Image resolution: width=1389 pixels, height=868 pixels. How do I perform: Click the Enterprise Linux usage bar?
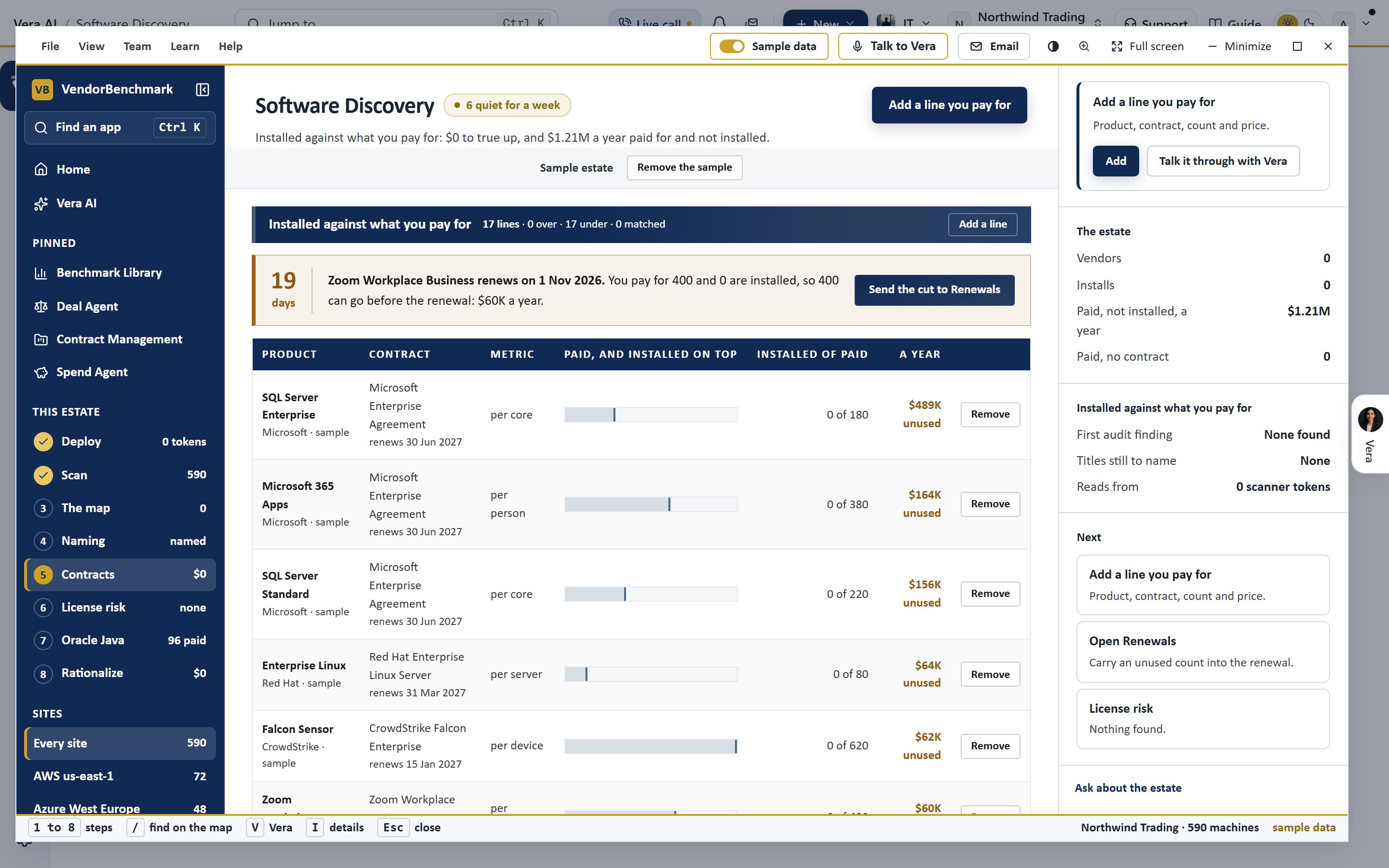point(651,675)
